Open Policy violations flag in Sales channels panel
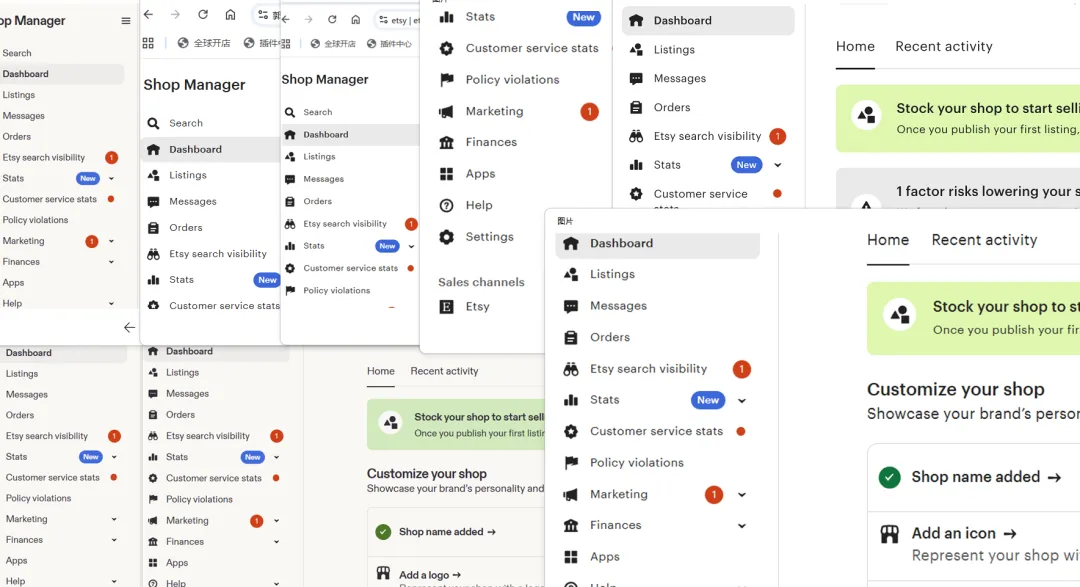Viewport: 1080px width, 587px height. click(447, 79)
